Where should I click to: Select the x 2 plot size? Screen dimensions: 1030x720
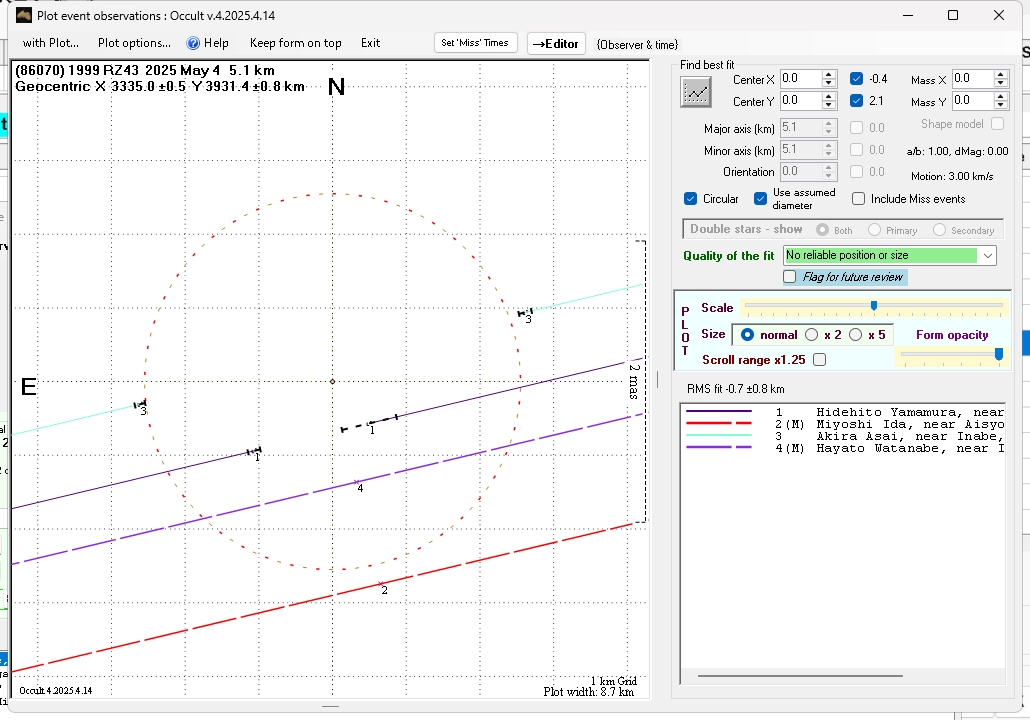(812, 335)
